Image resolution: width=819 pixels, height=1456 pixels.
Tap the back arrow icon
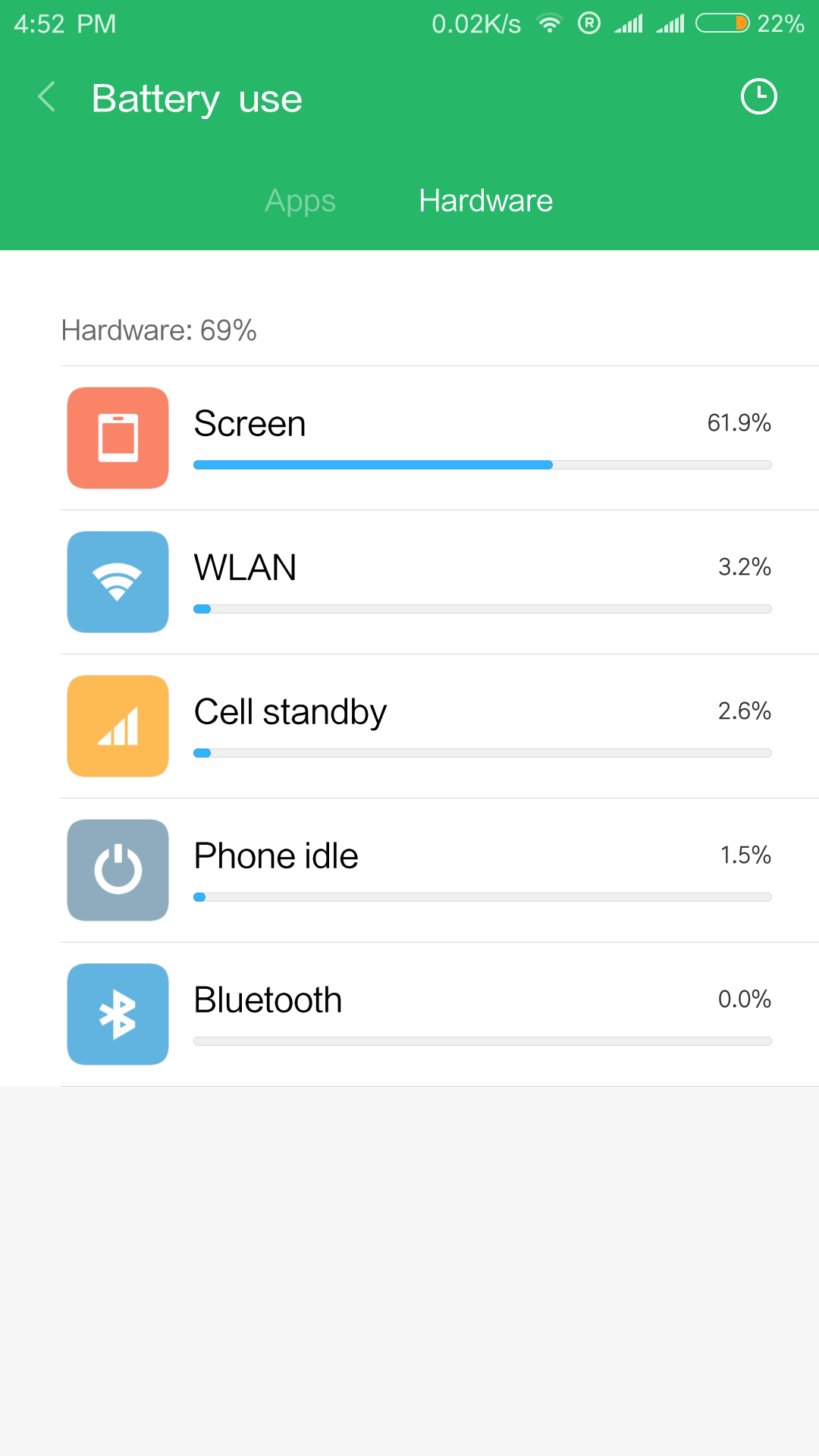pos(47,97)
